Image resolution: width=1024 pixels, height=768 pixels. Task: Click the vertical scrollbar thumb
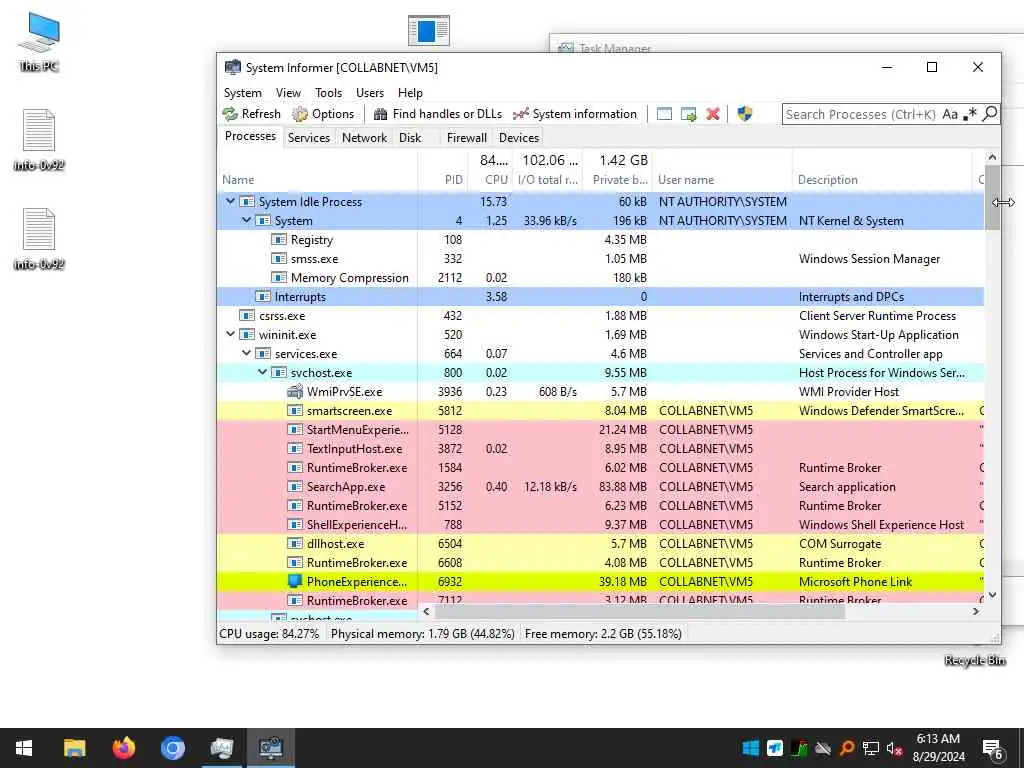click(x=992, y=198)
